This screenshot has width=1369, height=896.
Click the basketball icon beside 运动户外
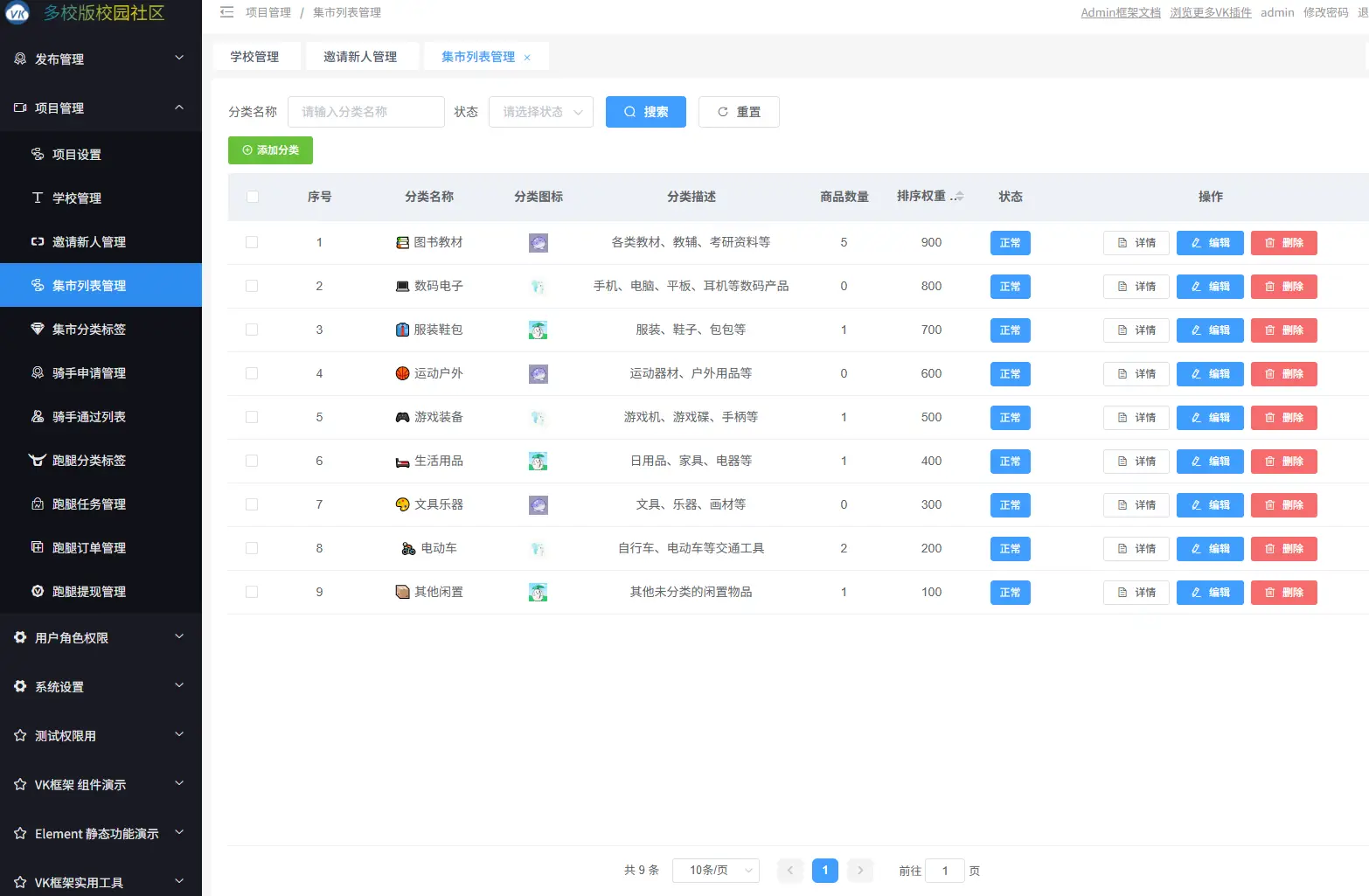tap(402, 373)
